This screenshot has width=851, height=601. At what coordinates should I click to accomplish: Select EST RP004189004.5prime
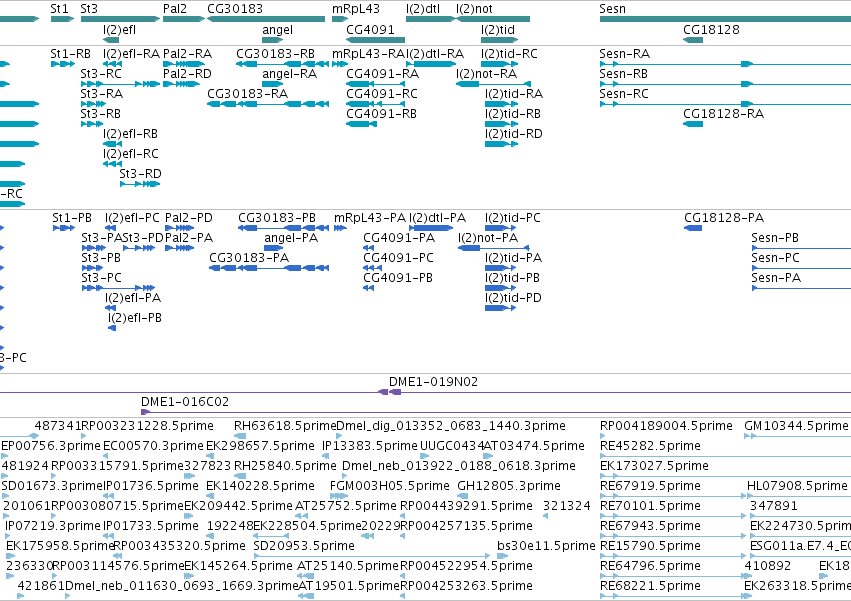click(x=666, y=426)
